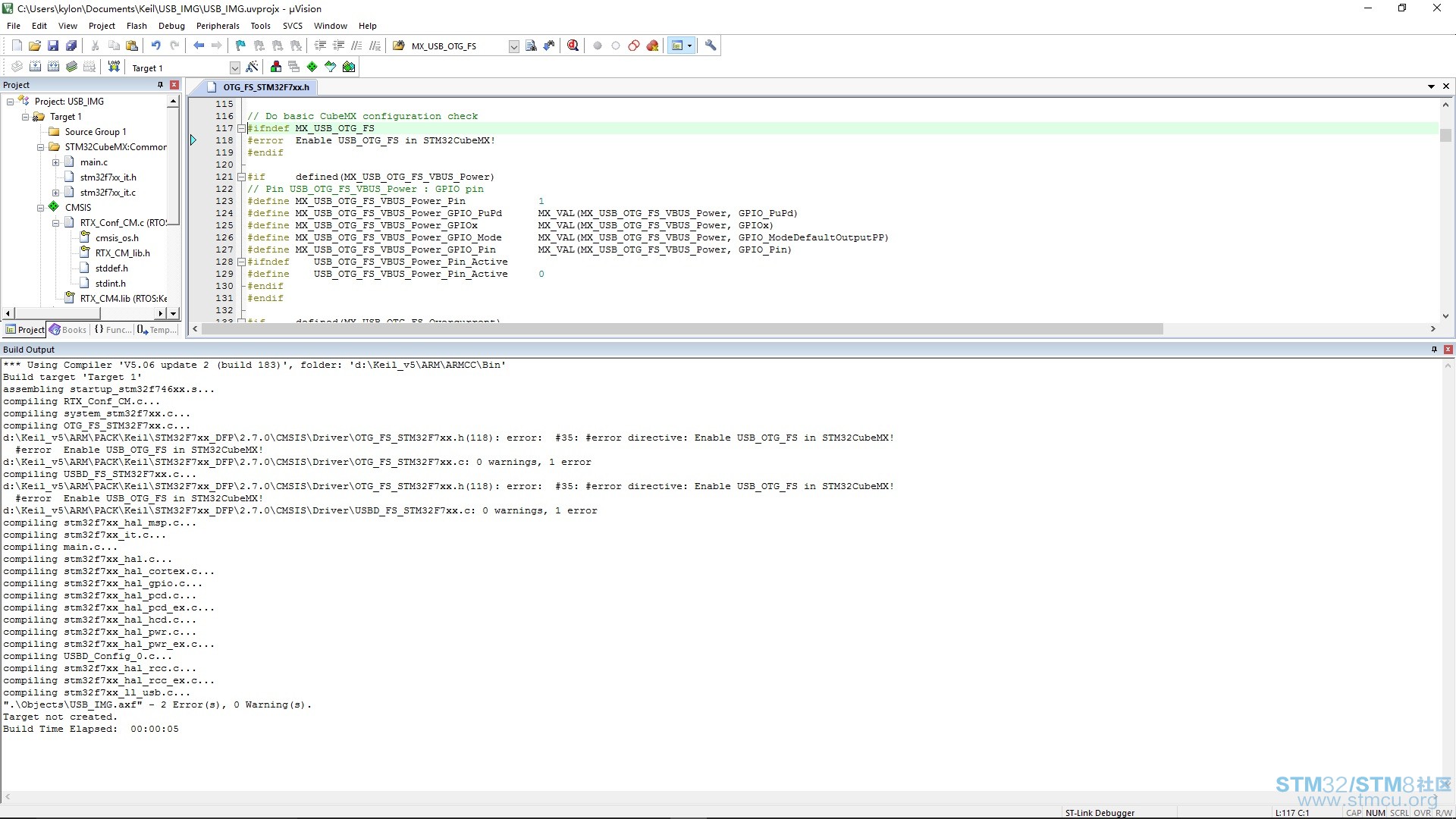The image size is (1456, 819).
Task: Open Pack Installer icon
Action: 349,67
